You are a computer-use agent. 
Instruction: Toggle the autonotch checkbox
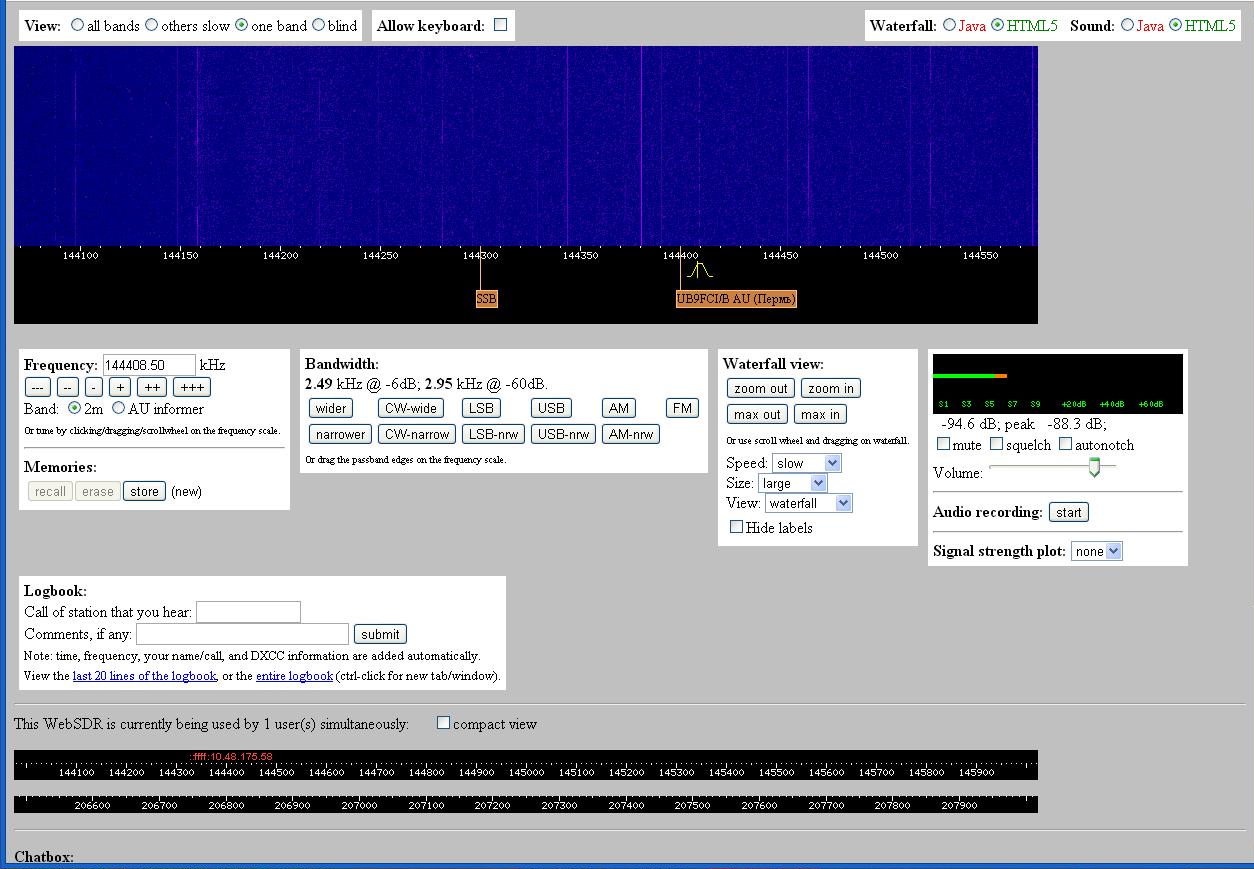click(1065, 444)
